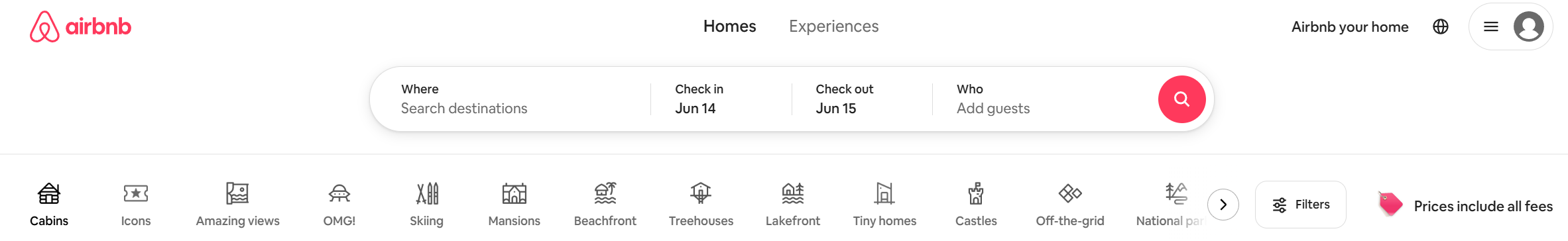Screen dimensions: 1568x241
Task: Open the globe language selector
Action: [x=1441, y=26]
